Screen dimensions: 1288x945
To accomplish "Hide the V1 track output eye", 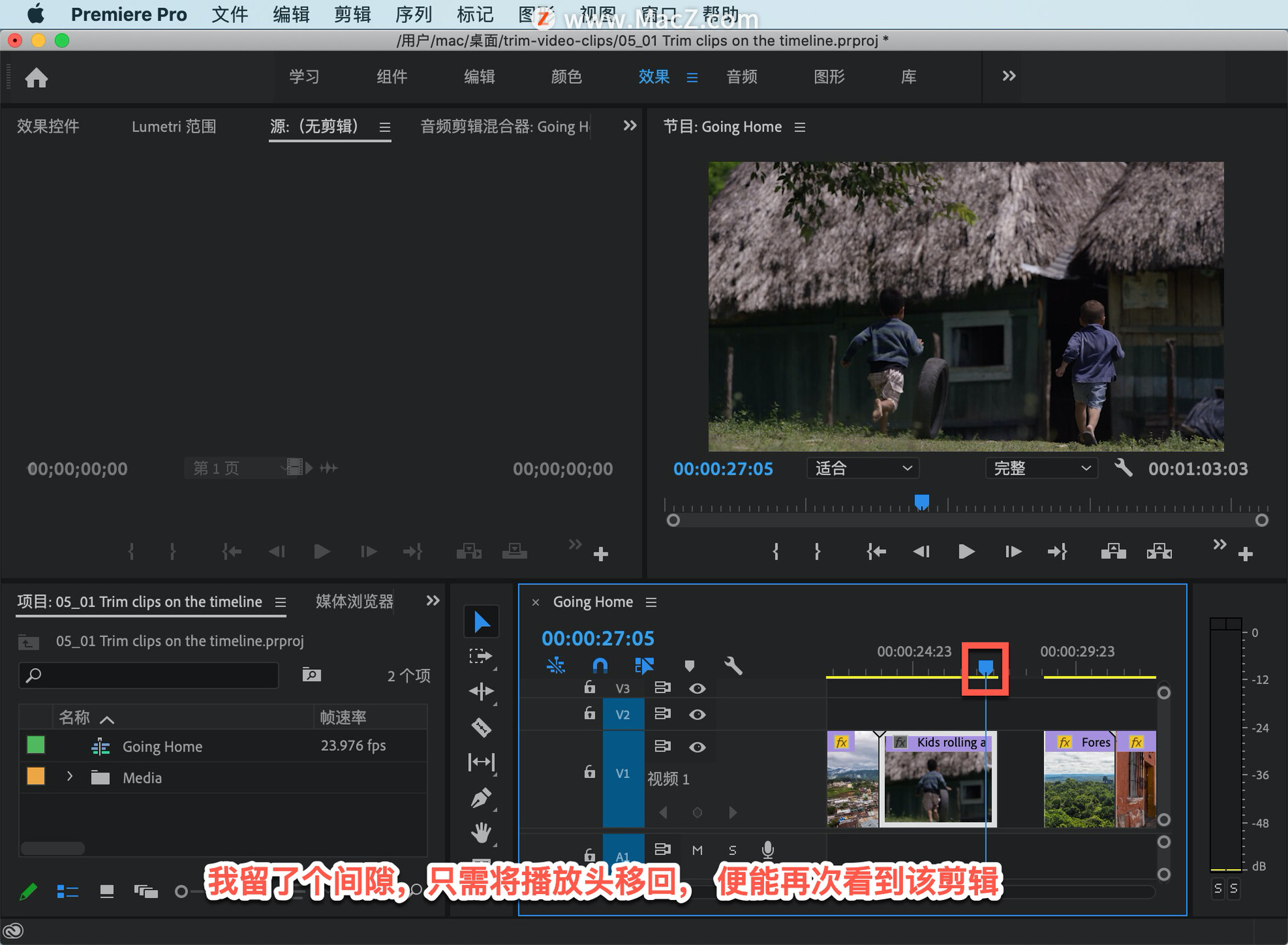I will (x=697, y=747).
